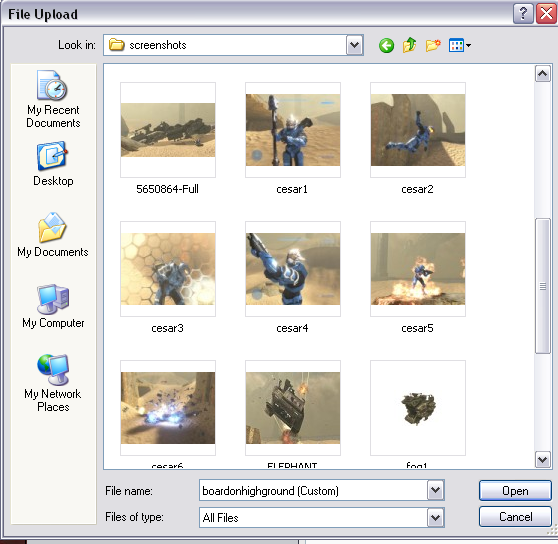Click the Open button
This screenshot has height=544, width=558.
point(515,491)
